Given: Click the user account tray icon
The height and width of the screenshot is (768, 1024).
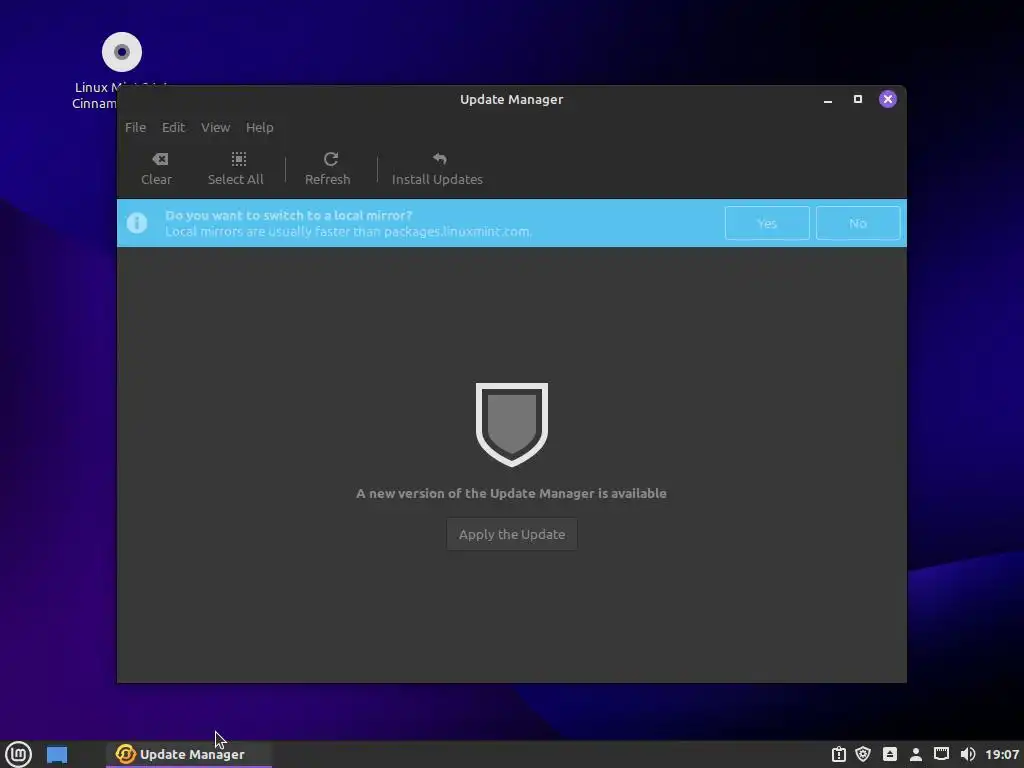Looking at the screenshot, I should (x=916, y=754).
